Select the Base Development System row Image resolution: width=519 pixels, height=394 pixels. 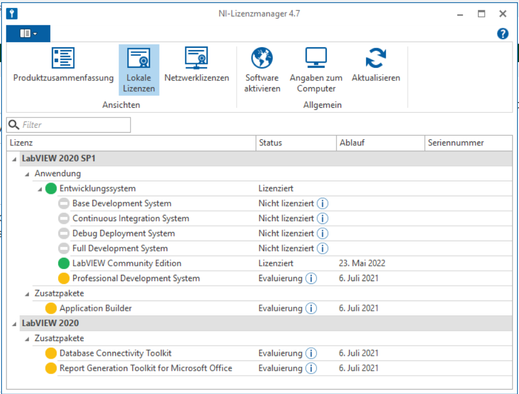285,203
